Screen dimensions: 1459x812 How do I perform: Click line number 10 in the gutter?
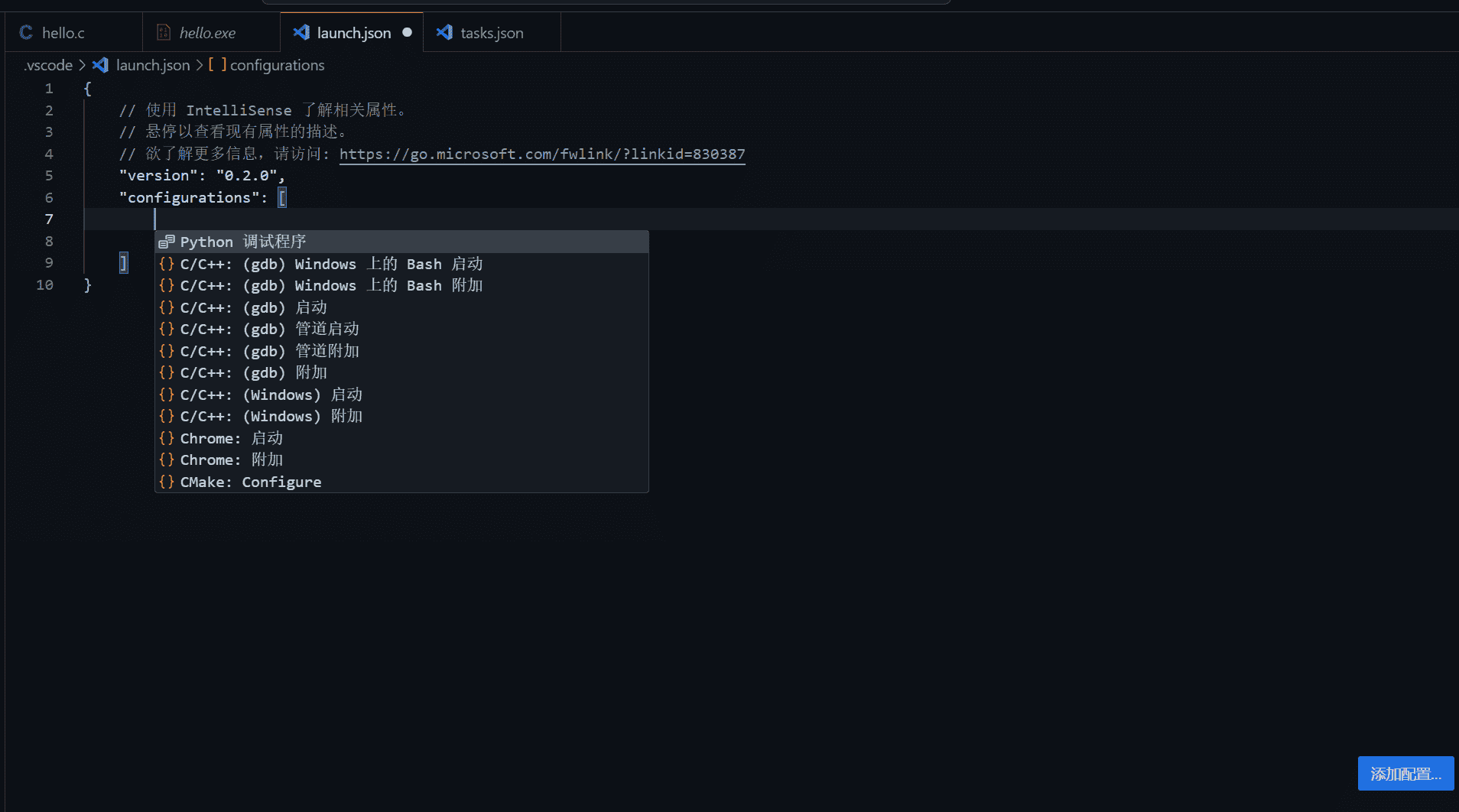45,284
